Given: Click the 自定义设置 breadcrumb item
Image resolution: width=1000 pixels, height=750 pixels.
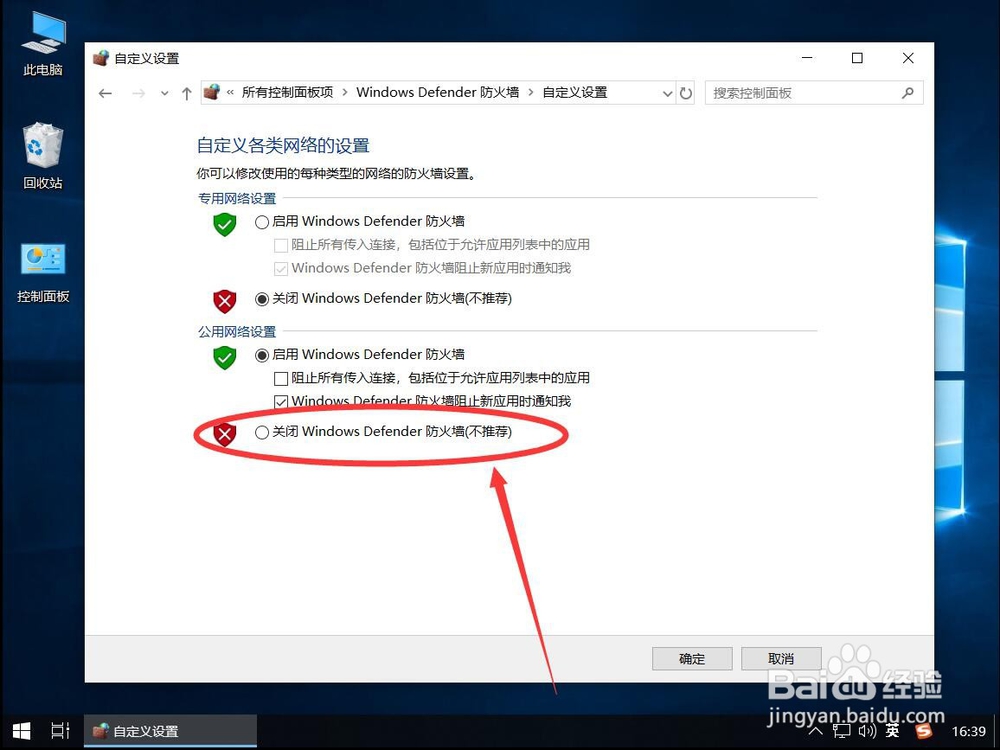Looking at the screenshot, I should coord(575,92).
